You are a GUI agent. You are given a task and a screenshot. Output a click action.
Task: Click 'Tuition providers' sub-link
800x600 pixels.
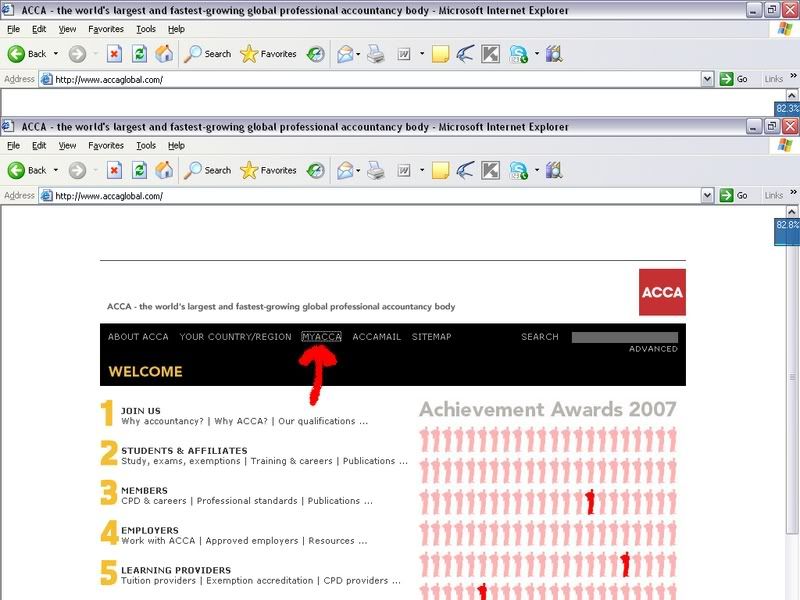tap(158, 581)
